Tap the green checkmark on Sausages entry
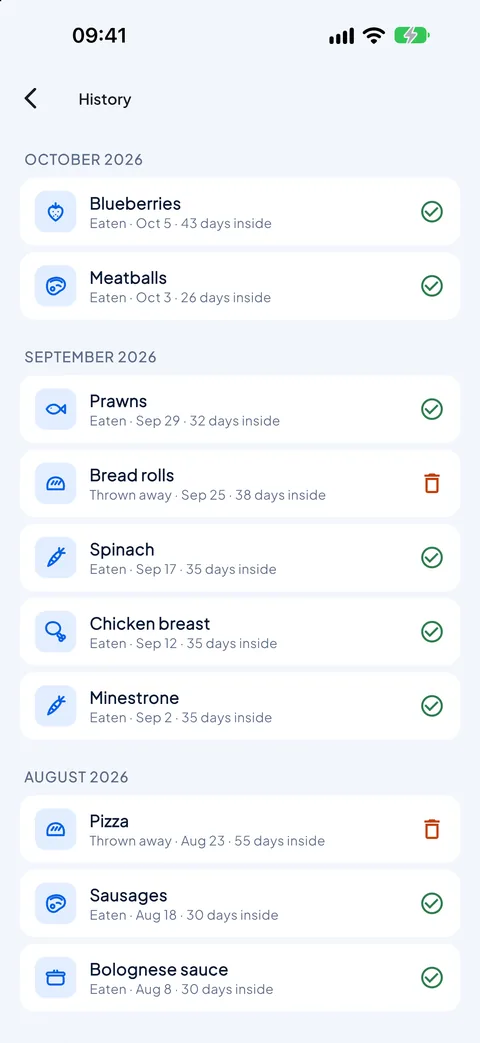 pos(432,903)
